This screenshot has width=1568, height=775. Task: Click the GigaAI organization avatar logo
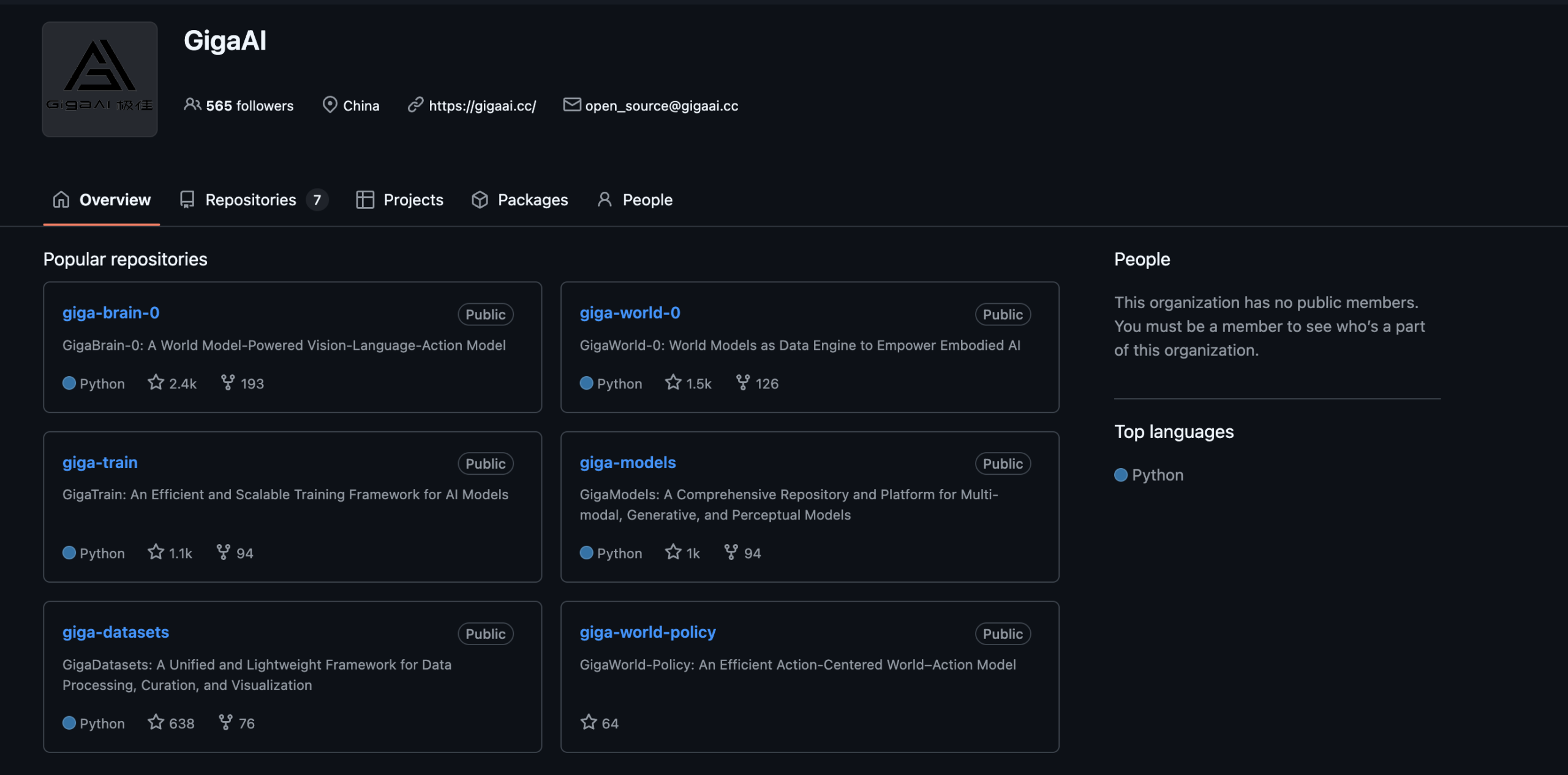(x=100, y=79)
